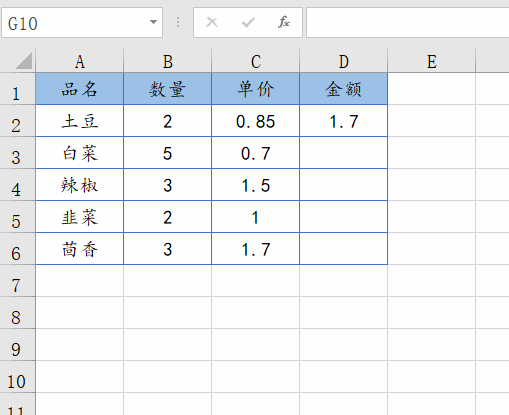Select row 2 header
509x415 pixels.
pos(17,121)
